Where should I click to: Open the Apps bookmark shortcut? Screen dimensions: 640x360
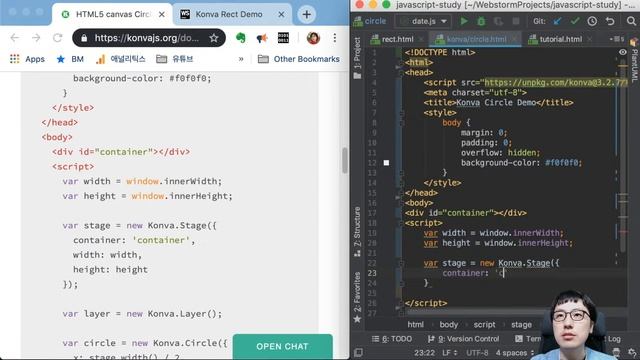click(x=27, y=59)
